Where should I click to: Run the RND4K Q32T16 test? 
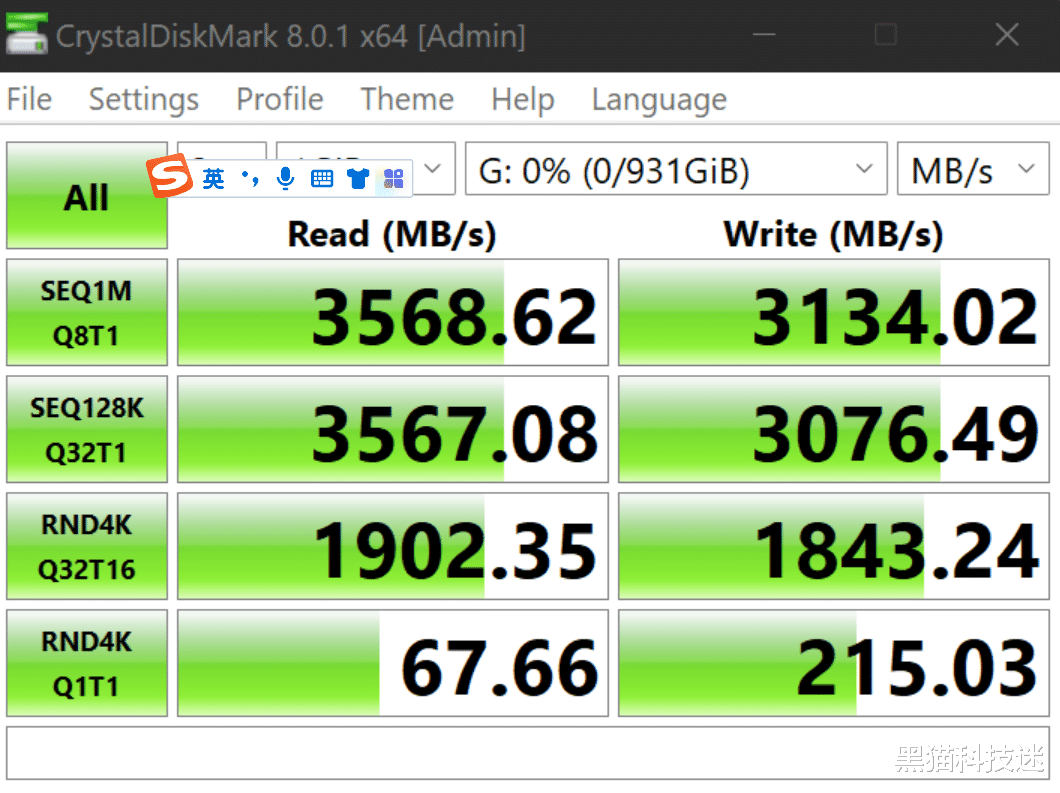[x=87, y=546]
